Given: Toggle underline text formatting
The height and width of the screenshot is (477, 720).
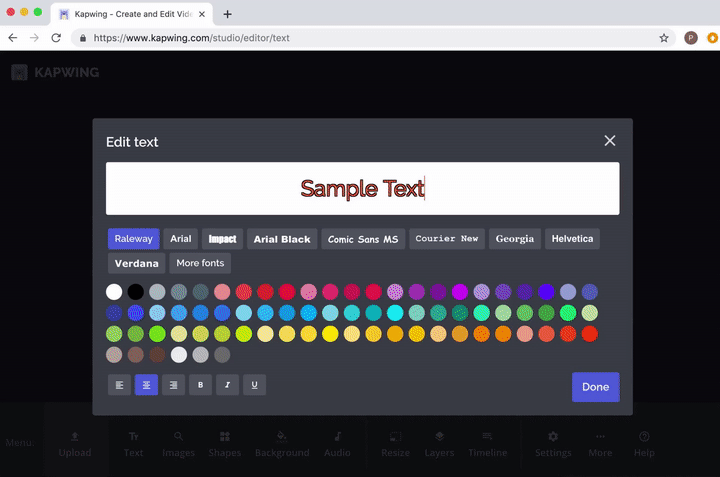Looking at the screenshot, I should [x=254, y=384].
